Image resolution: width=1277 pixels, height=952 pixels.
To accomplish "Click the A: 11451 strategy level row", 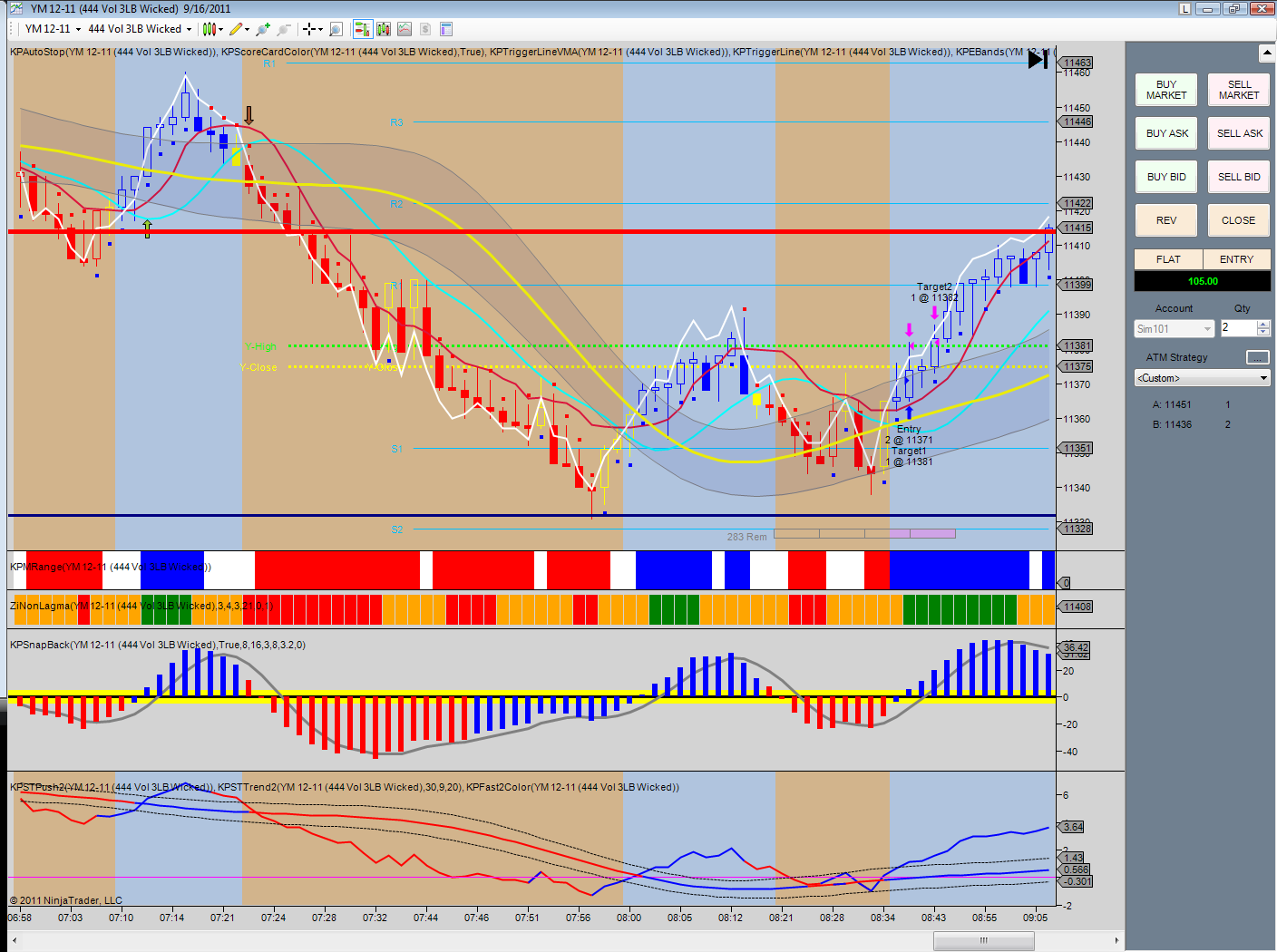I will tap(1192, 404).
